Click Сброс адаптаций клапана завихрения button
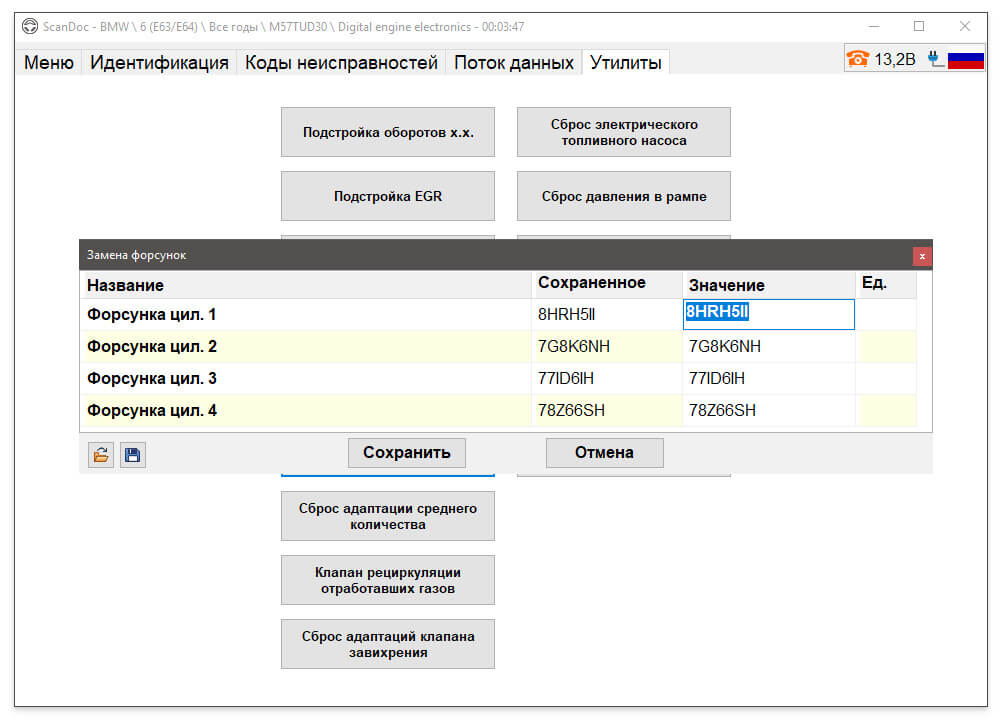1000x724 pixels. pos(388,644)
